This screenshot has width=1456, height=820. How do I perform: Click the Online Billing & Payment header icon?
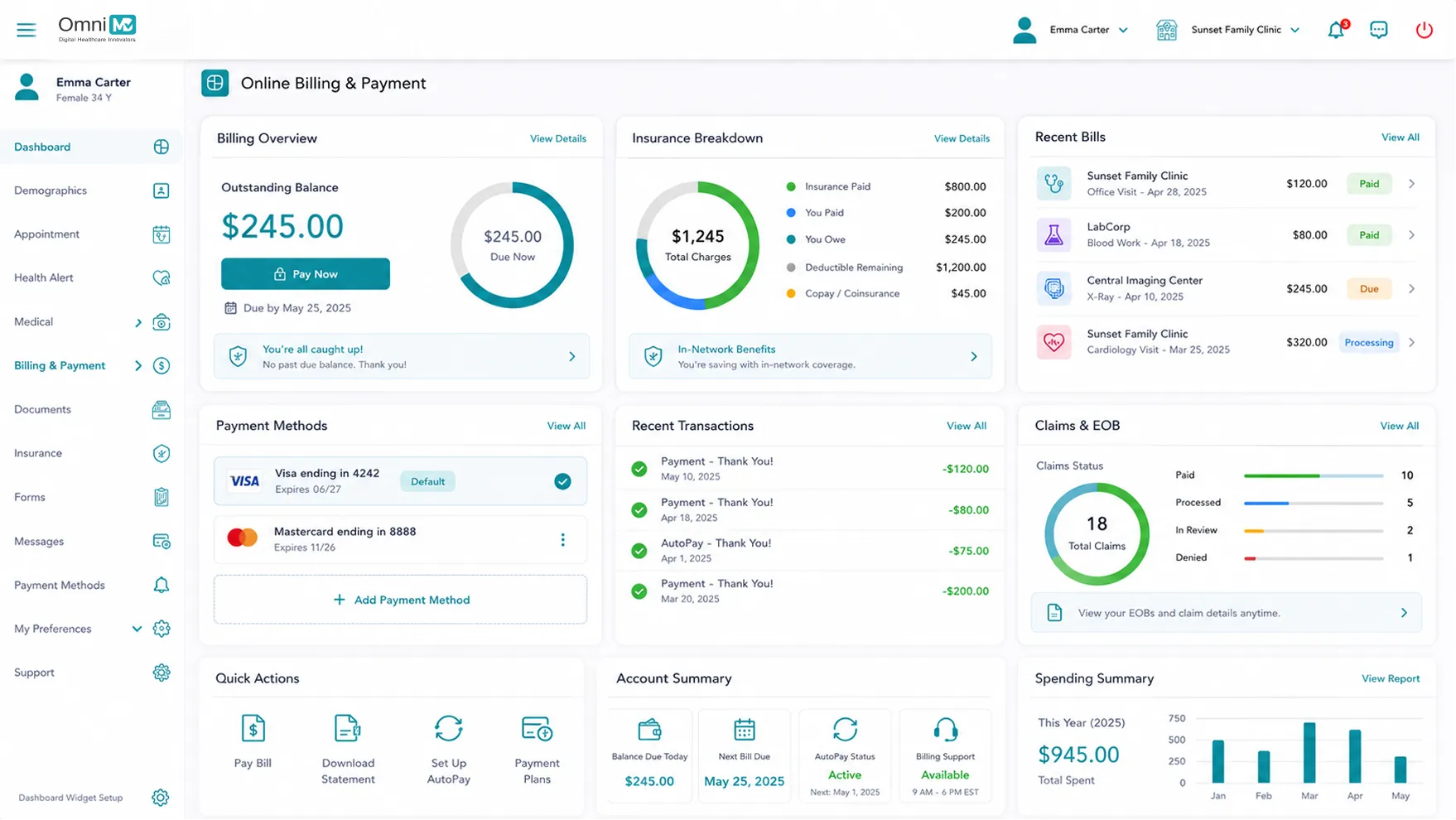tap(215, 84)
